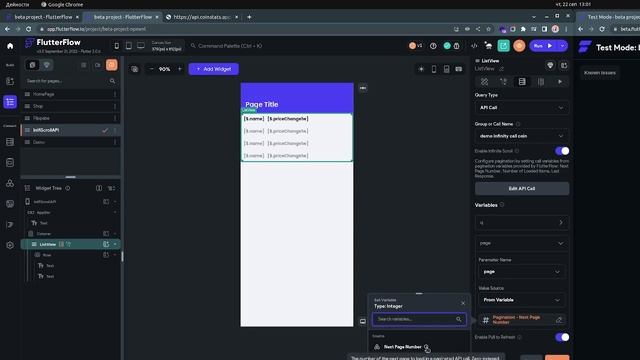This screenshot has height=360, width=640.
Task: Open the Parameter Name page dropdown
Action: pos(522,271)
